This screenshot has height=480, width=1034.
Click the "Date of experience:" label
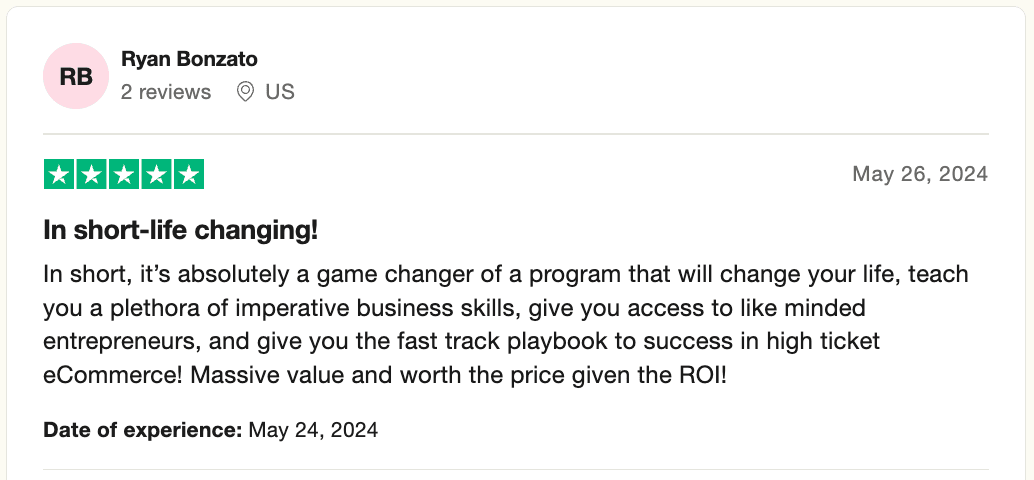[143, 431]
